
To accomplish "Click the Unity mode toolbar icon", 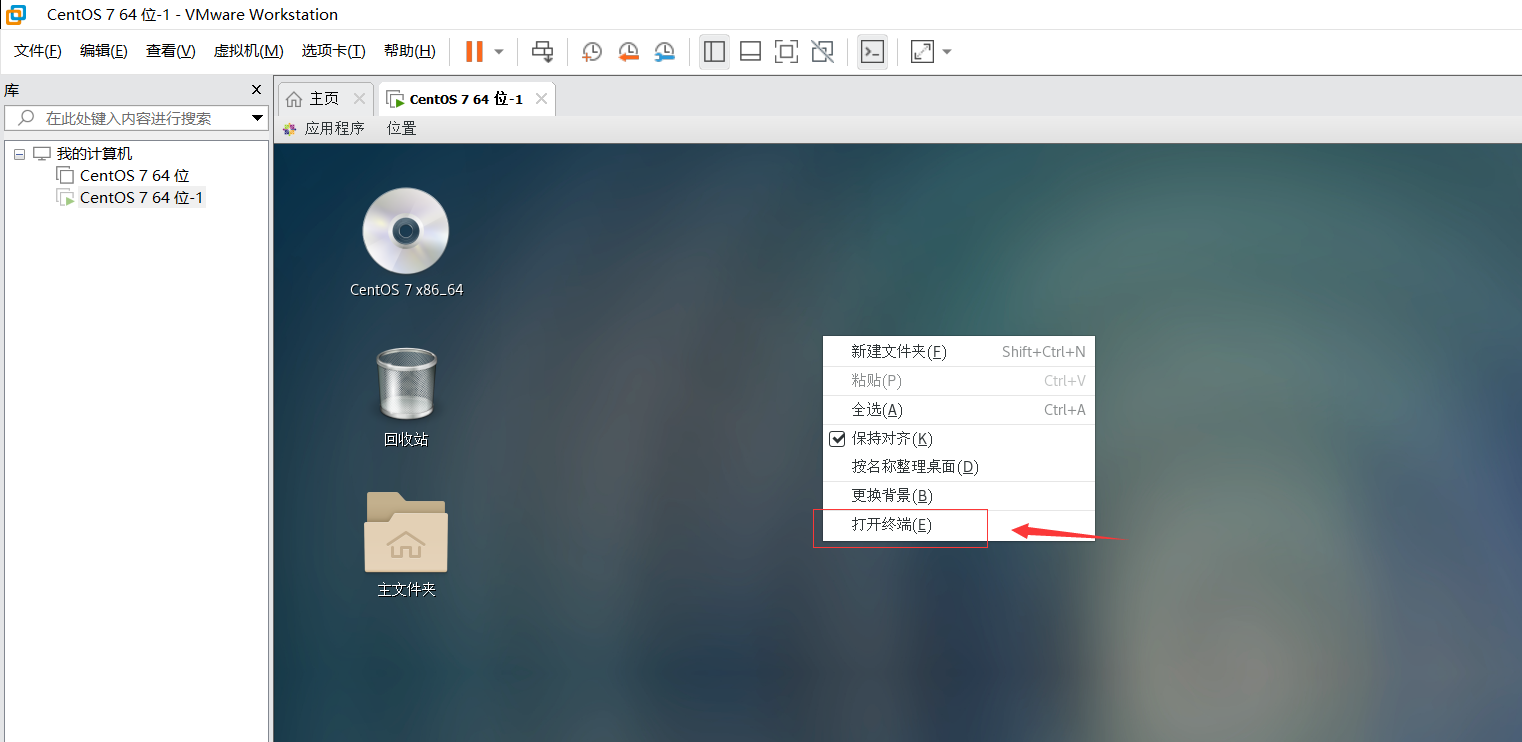I will [822, 51].
